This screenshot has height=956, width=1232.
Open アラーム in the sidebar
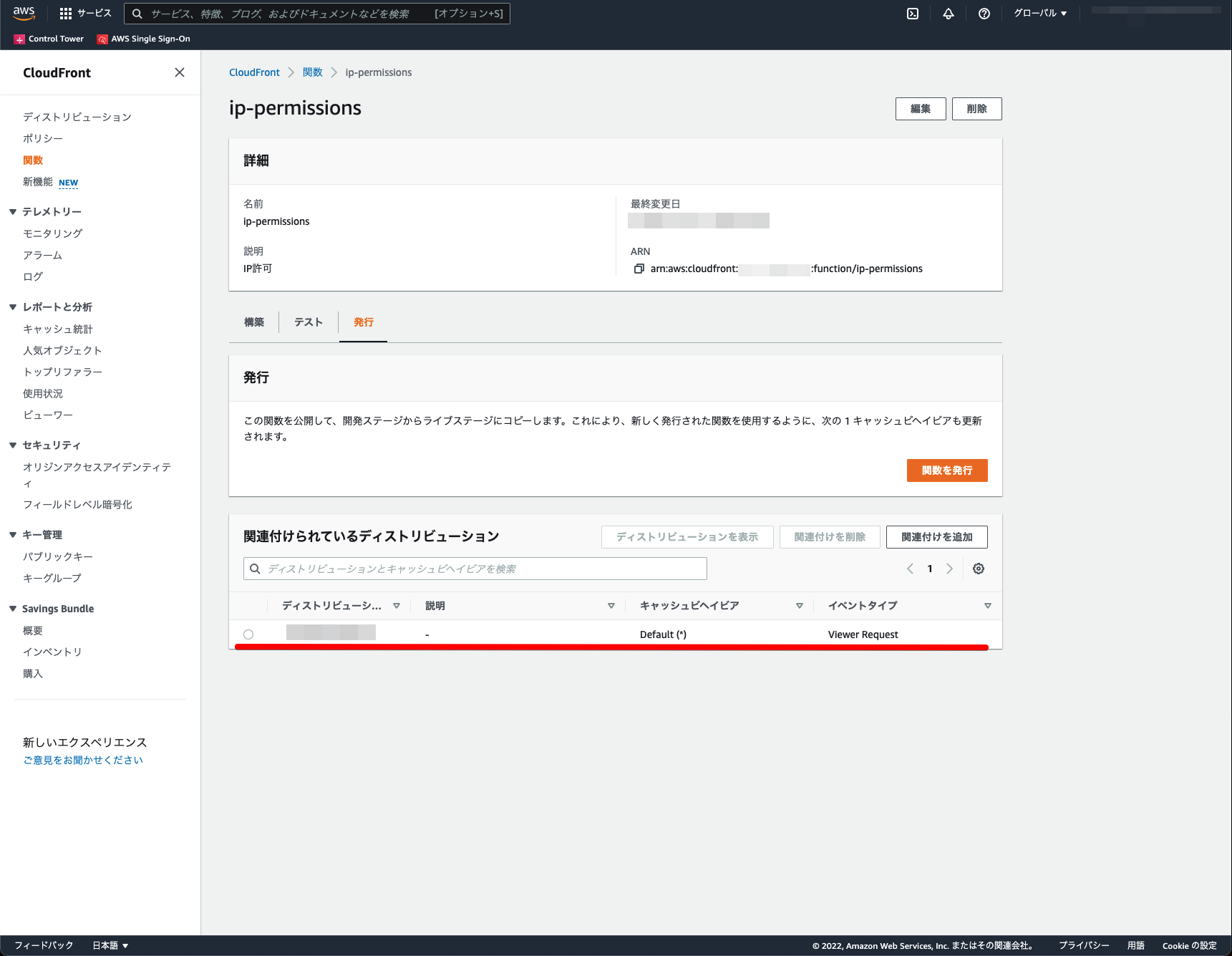click(43, 255)
